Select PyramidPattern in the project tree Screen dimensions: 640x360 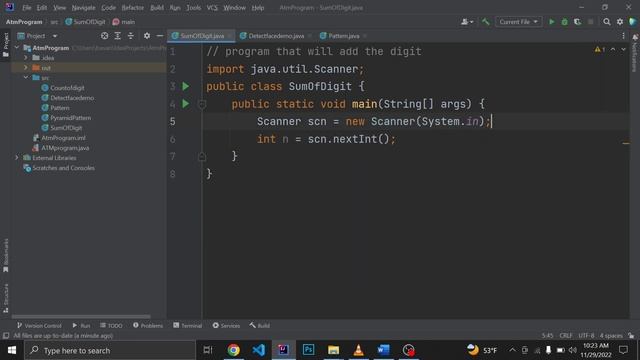(70, 118)
